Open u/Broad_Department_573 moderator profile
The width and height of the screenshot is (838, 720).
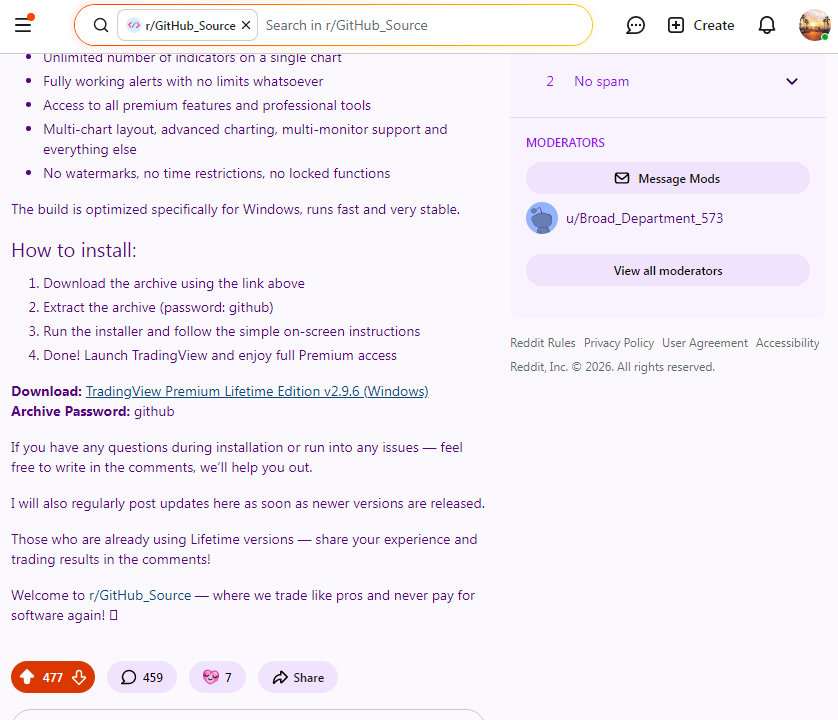tap(644, 218)
